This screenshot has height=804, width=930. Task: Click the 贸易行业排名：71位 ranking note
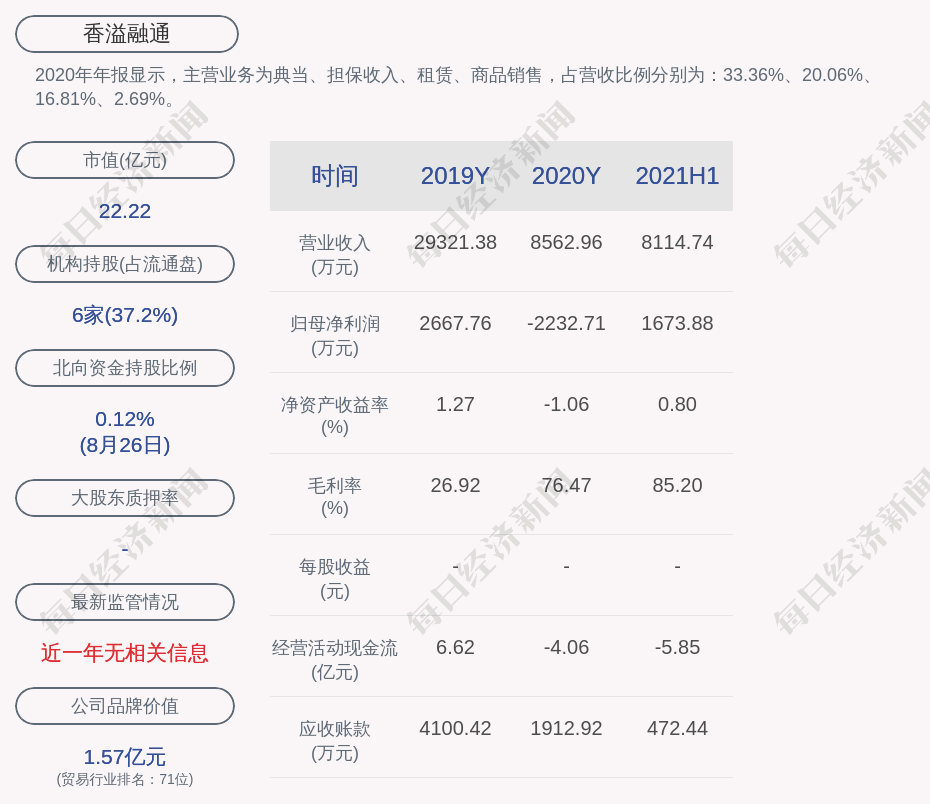pyautogui.click(x=125, y=779)
